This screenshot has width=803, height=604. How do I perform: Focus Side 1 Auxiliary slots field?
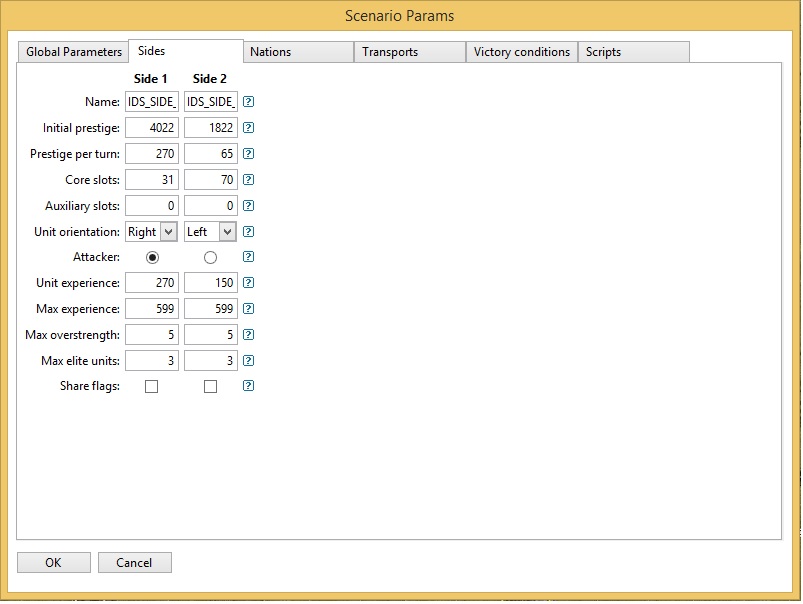pyautogui.click(x=152, y=206)
